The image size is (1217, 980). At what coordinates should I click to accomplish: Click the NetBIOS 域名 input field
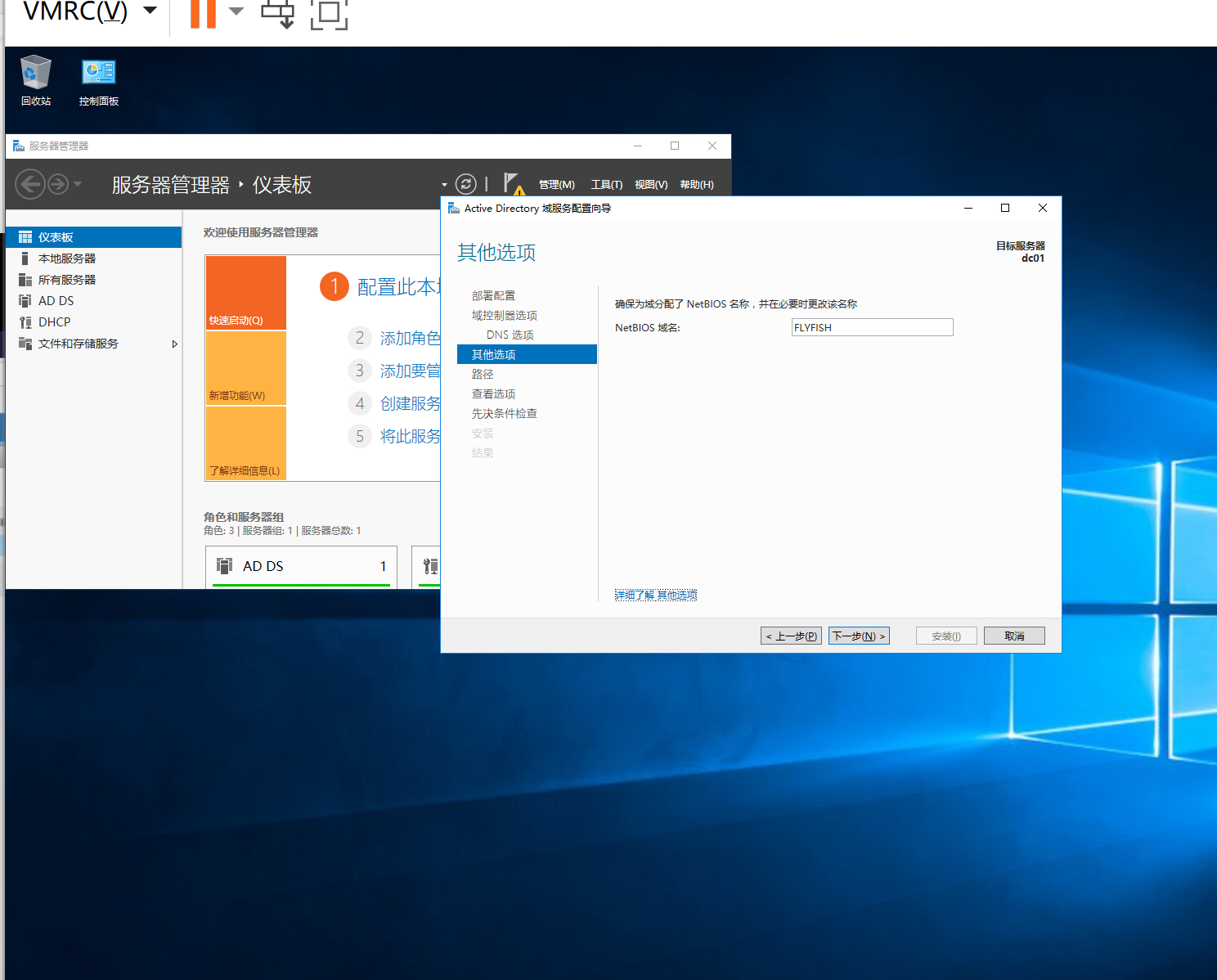click(x=872, y=327)
